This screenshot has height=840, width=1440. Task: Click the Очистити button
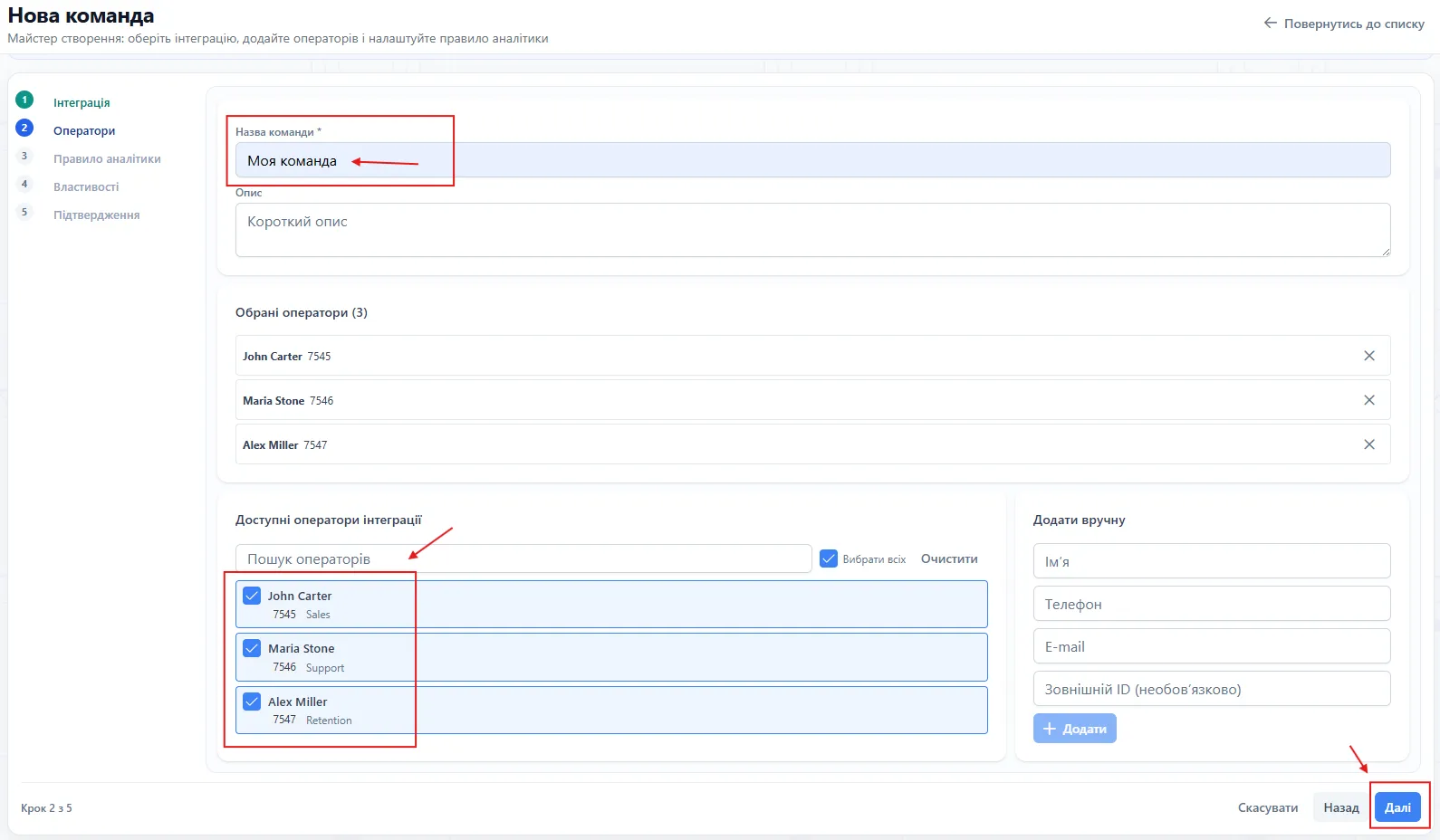[x=949, y=558]
